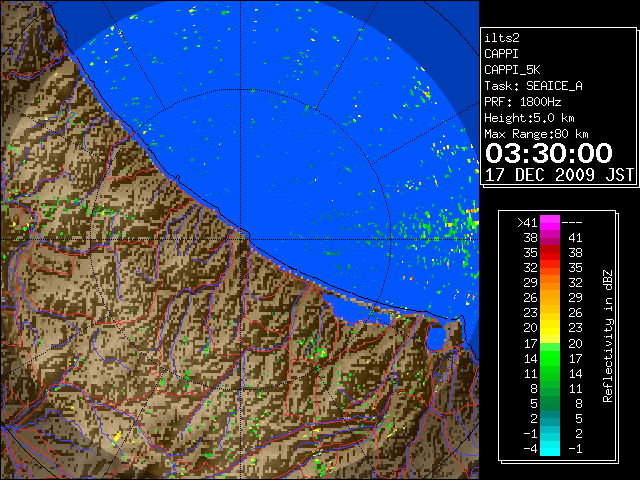Click the 'CAPPI' product line

pyautogui.click(x=501, y=54)
